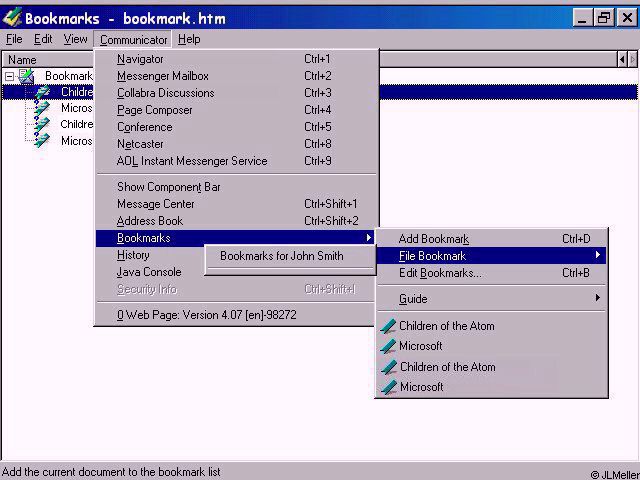This screenshot has height=480, width=640.
Task: Open the Help menu
Action: (x=189, y=39)
